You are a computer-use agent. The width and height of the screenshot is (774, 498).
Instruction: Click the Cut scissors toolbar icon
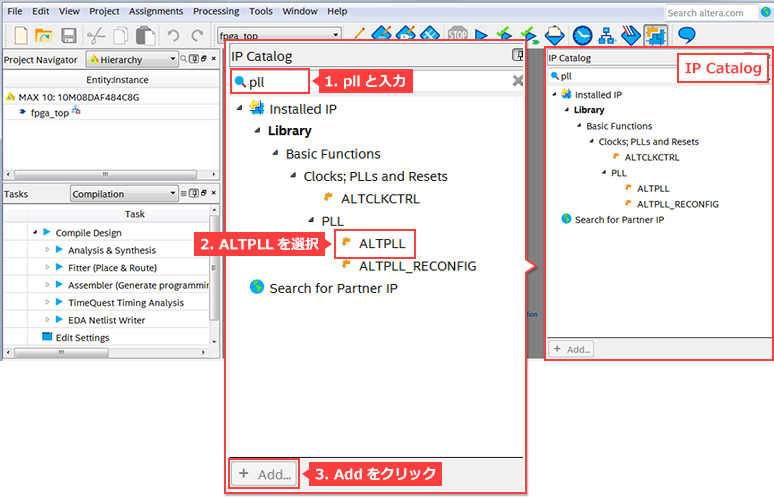pos(97,35)
